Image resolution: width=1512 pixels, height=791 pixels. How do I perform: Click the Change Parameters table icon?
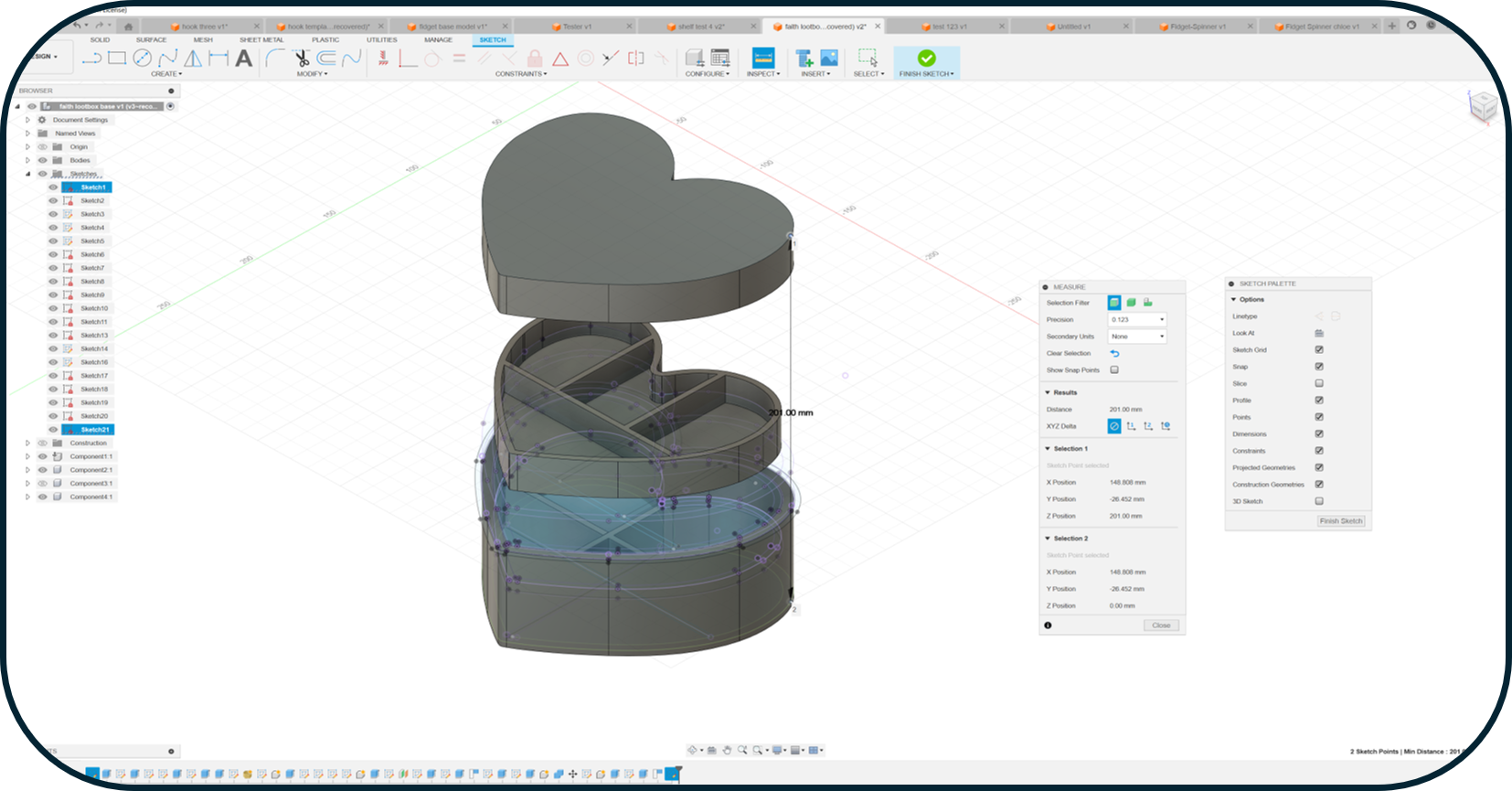(x=720, y=59)
